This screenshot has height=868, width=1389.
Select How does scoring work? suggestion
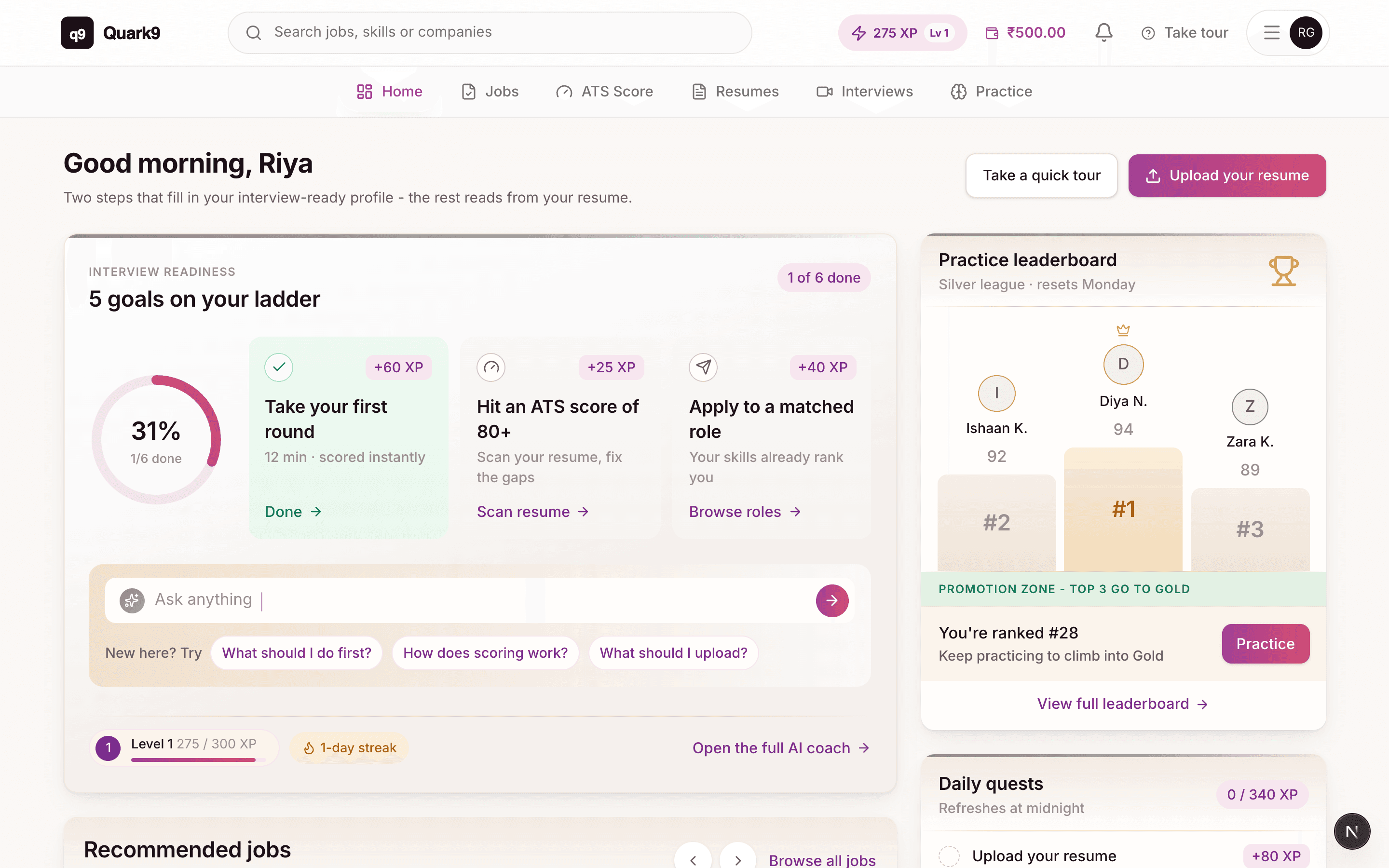tap(485, 653)
